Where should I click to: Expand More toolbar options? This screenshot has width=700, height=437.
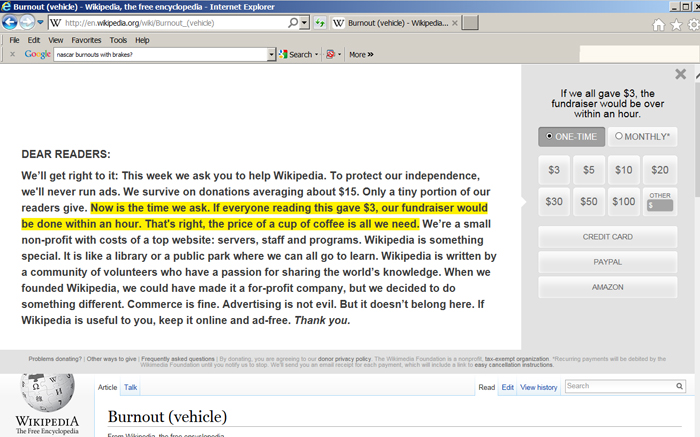pos(361,54)
